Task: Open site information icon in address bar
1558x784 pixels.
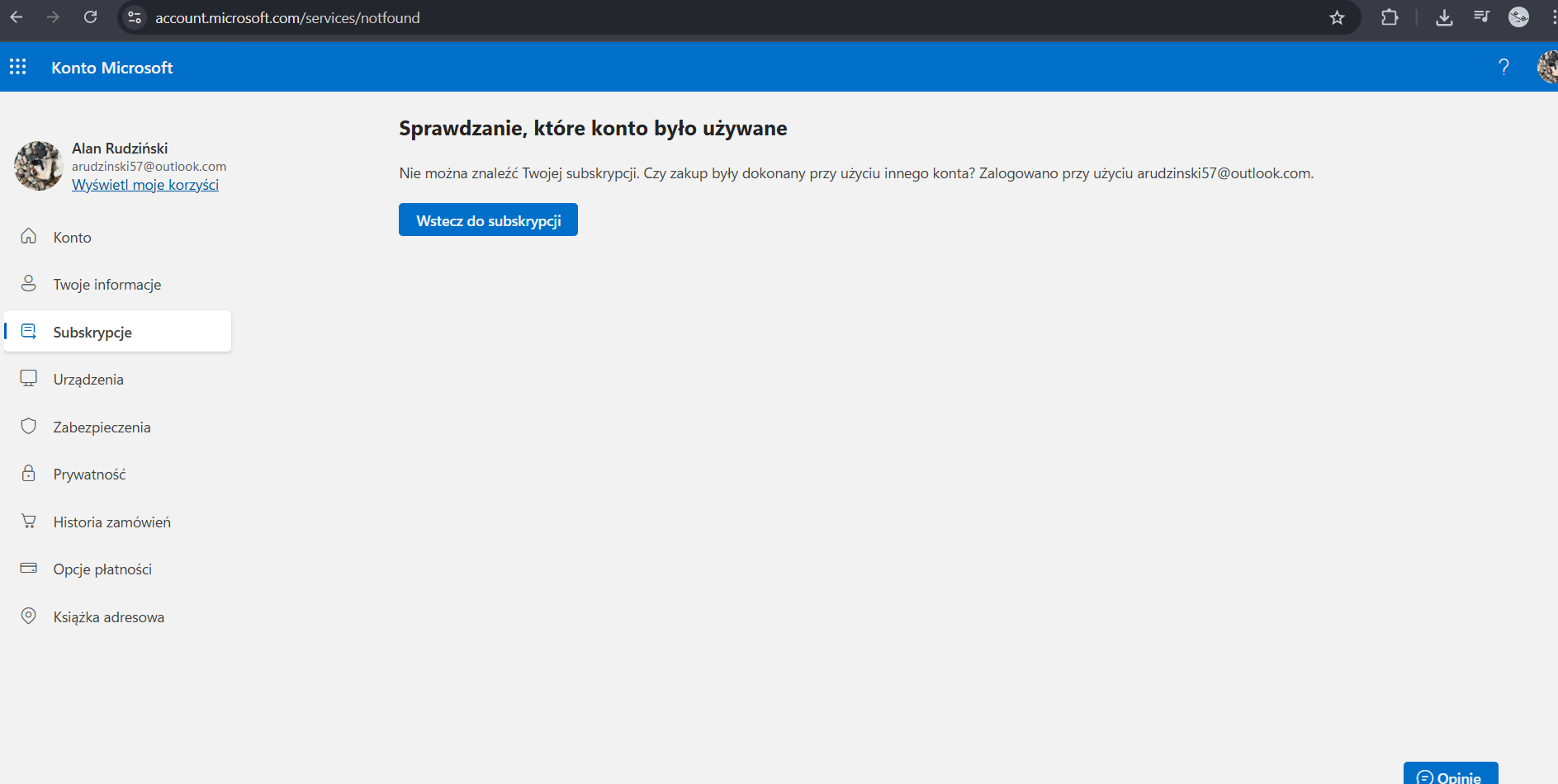Action: click(135, 17)
